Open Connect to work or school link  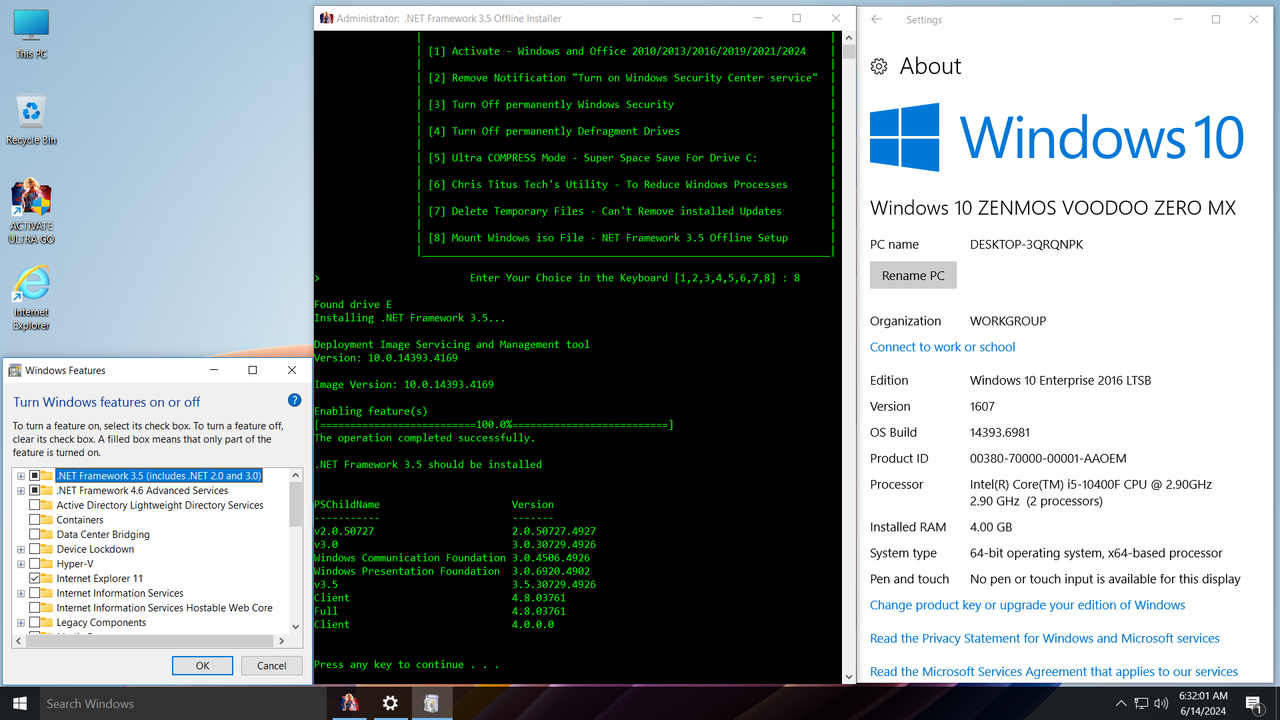point(942,347)
